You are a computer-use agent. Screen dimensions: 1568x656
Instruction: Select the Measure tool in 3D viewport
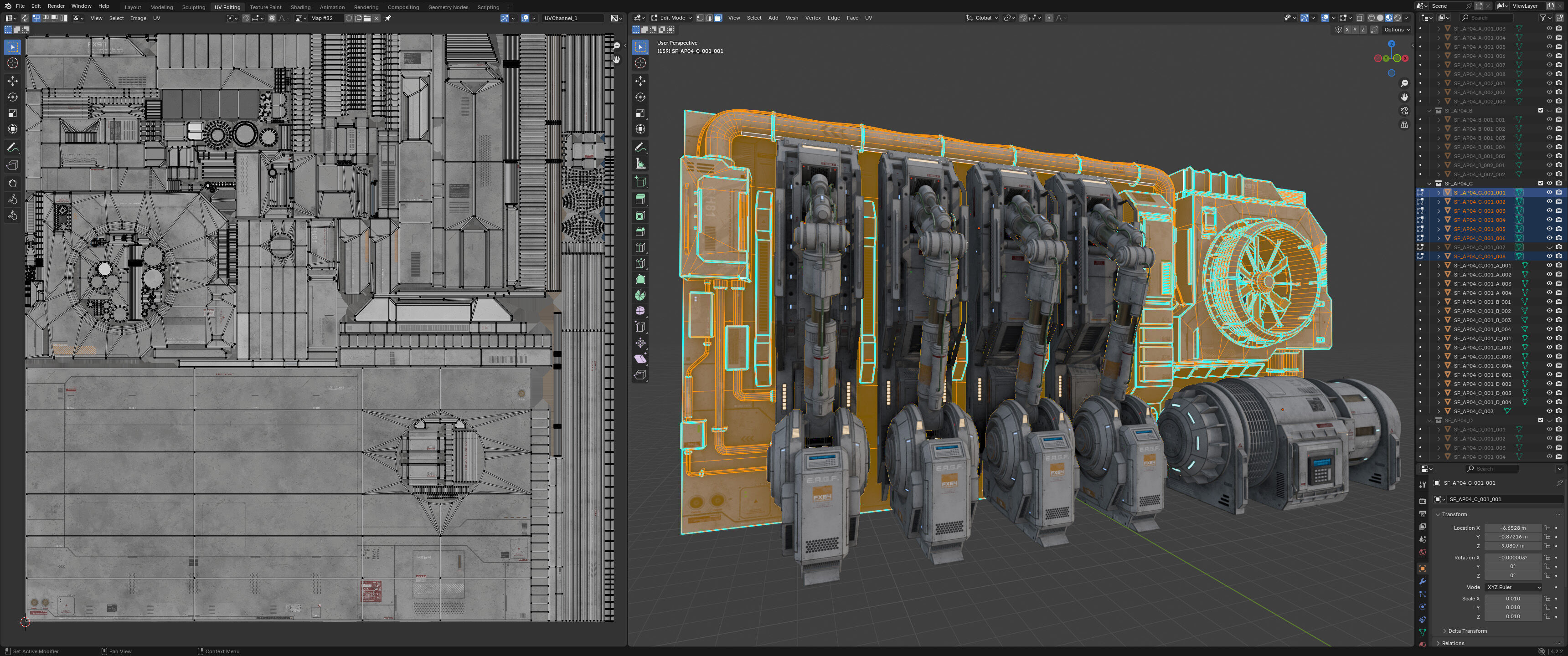640,164
